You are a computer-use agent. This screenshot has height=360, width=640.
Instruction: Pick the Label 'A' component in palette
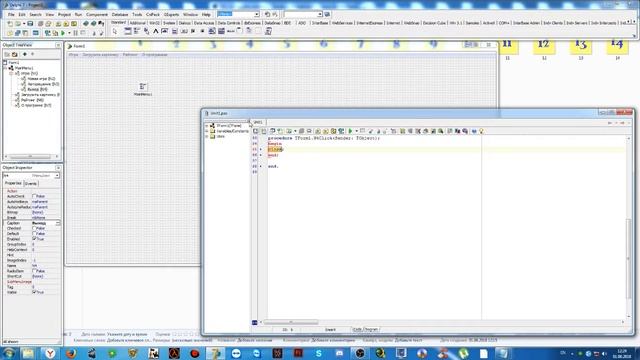tap(156, 31)
